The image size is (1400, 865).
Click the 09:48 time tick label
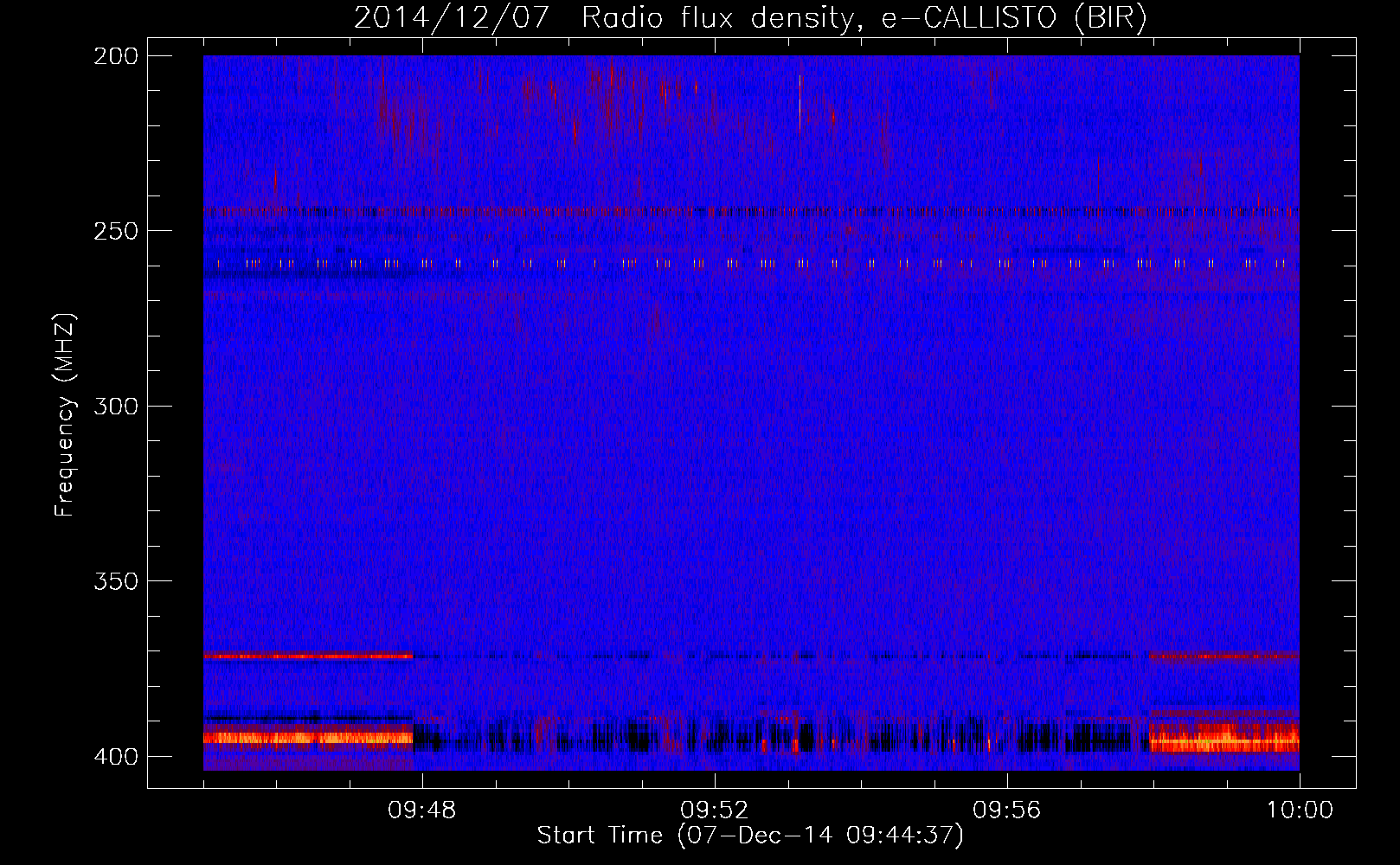422,811
